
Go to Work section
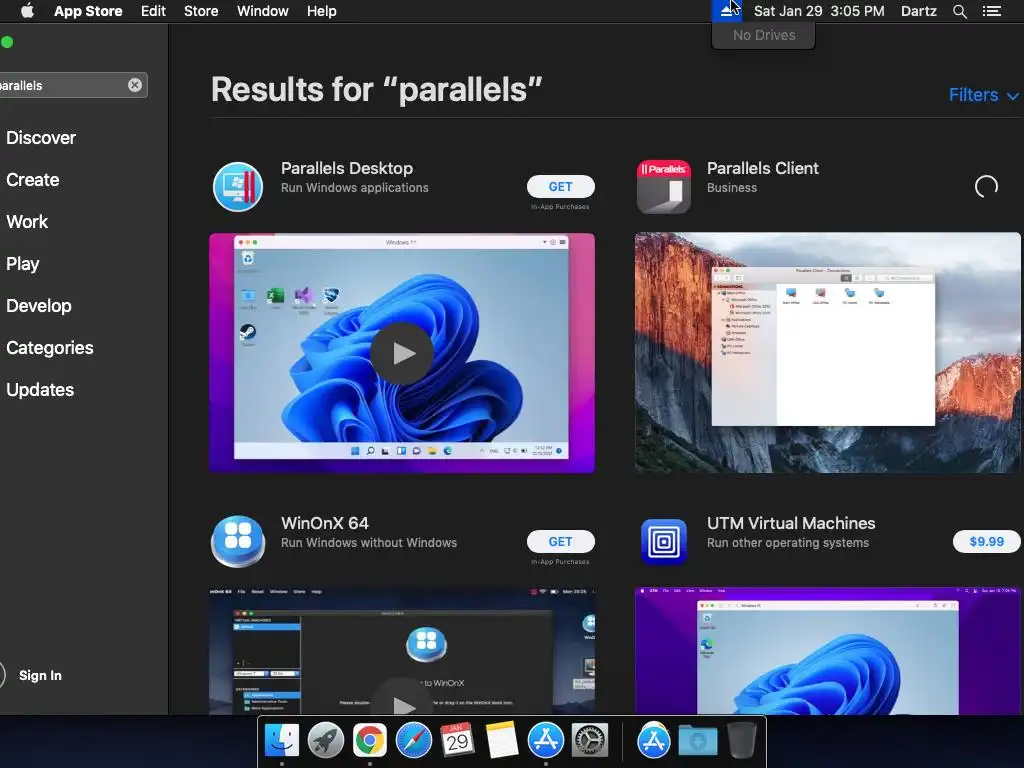(x=27, y=221)
